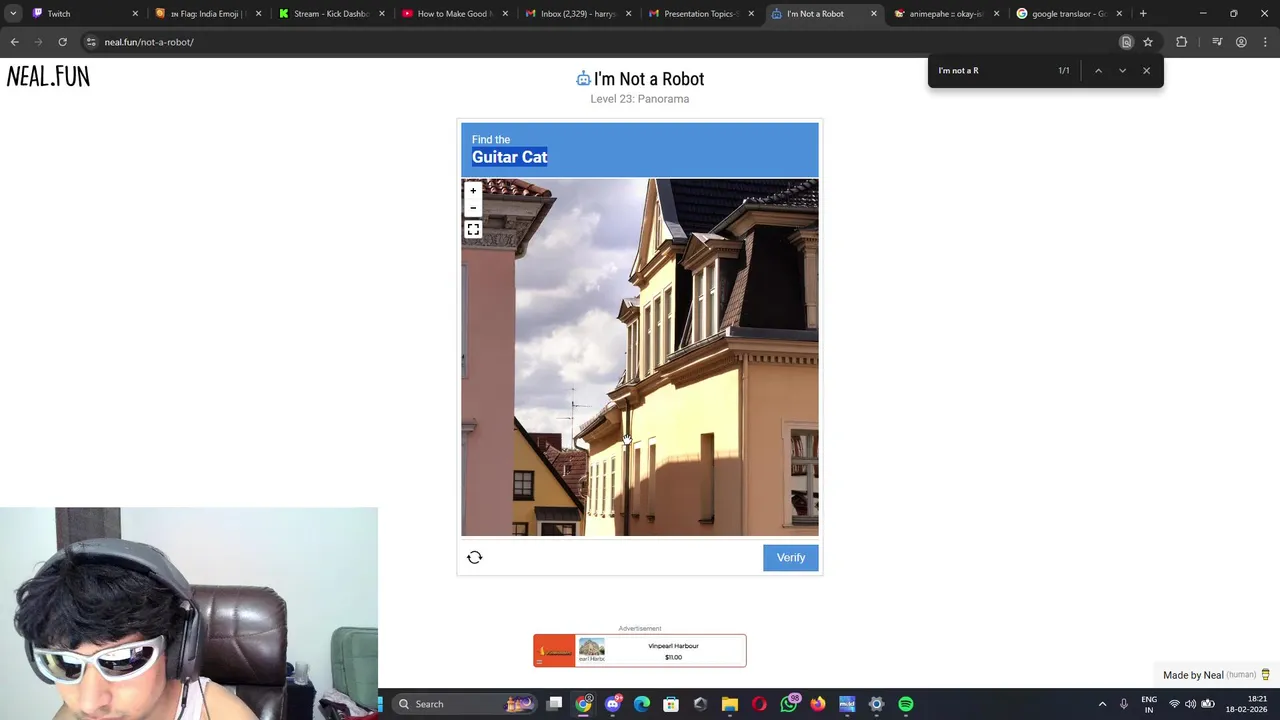1280x720 pixels.
Task: Close the I'm Not a Robot tab
Action: tap(874, 14)
